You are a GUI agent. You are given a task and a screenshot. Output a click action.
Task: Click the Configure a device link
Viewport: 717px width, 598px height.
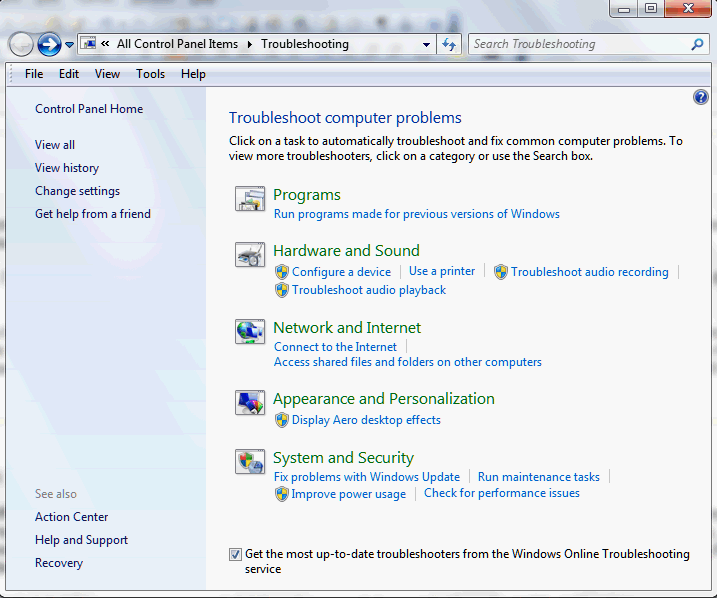pyautogui.click(x=341, y=272)
